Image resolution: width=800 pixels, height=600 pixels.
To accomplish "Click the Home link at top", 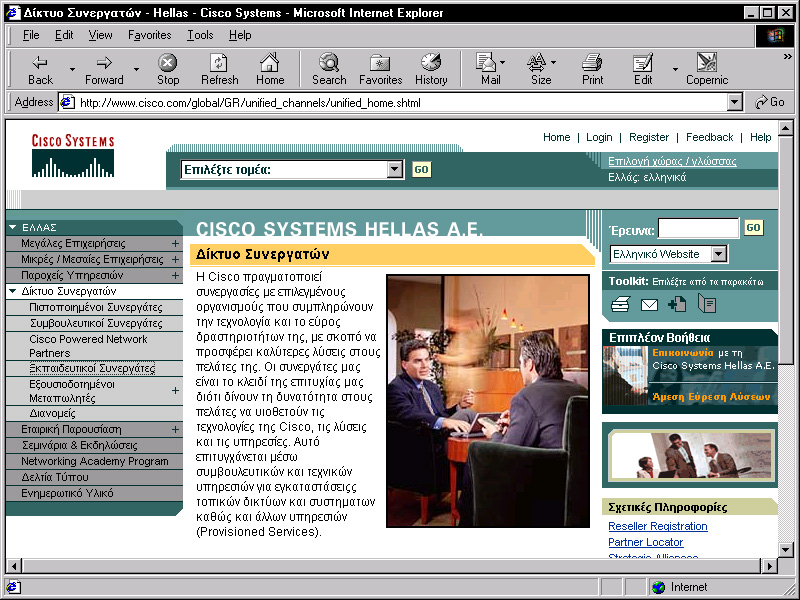I will (x=556, y=137).
